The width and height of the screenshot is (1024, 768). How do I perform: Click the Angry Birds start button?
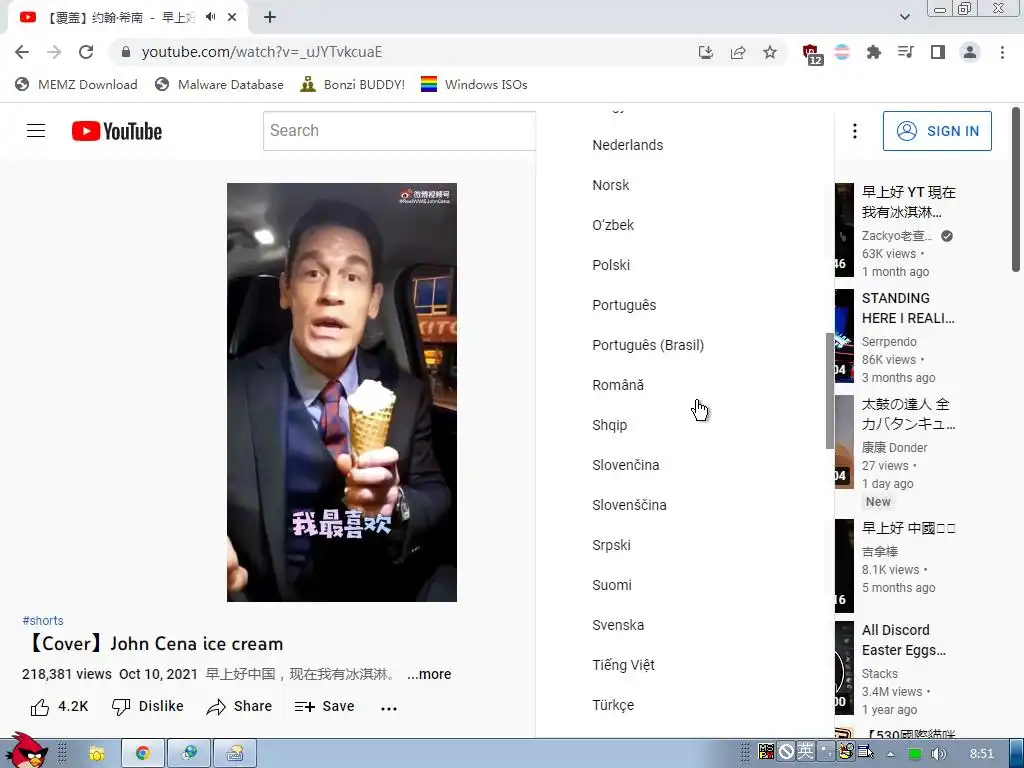click(x=25, y=751)
